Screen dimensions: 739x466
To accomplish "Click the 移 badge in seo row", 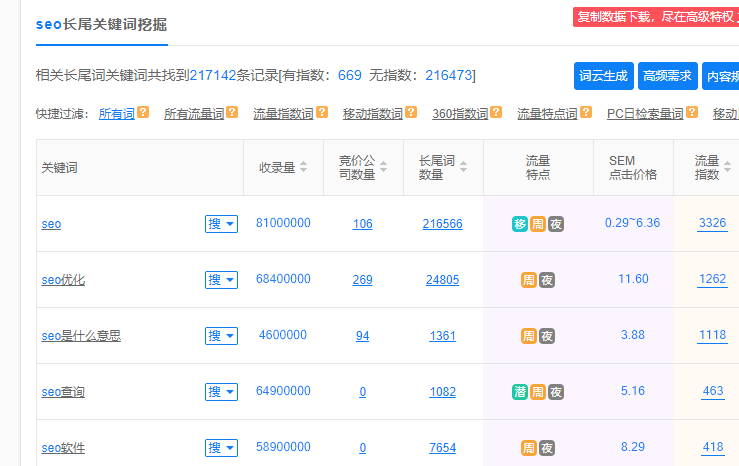I will [519, 224].
